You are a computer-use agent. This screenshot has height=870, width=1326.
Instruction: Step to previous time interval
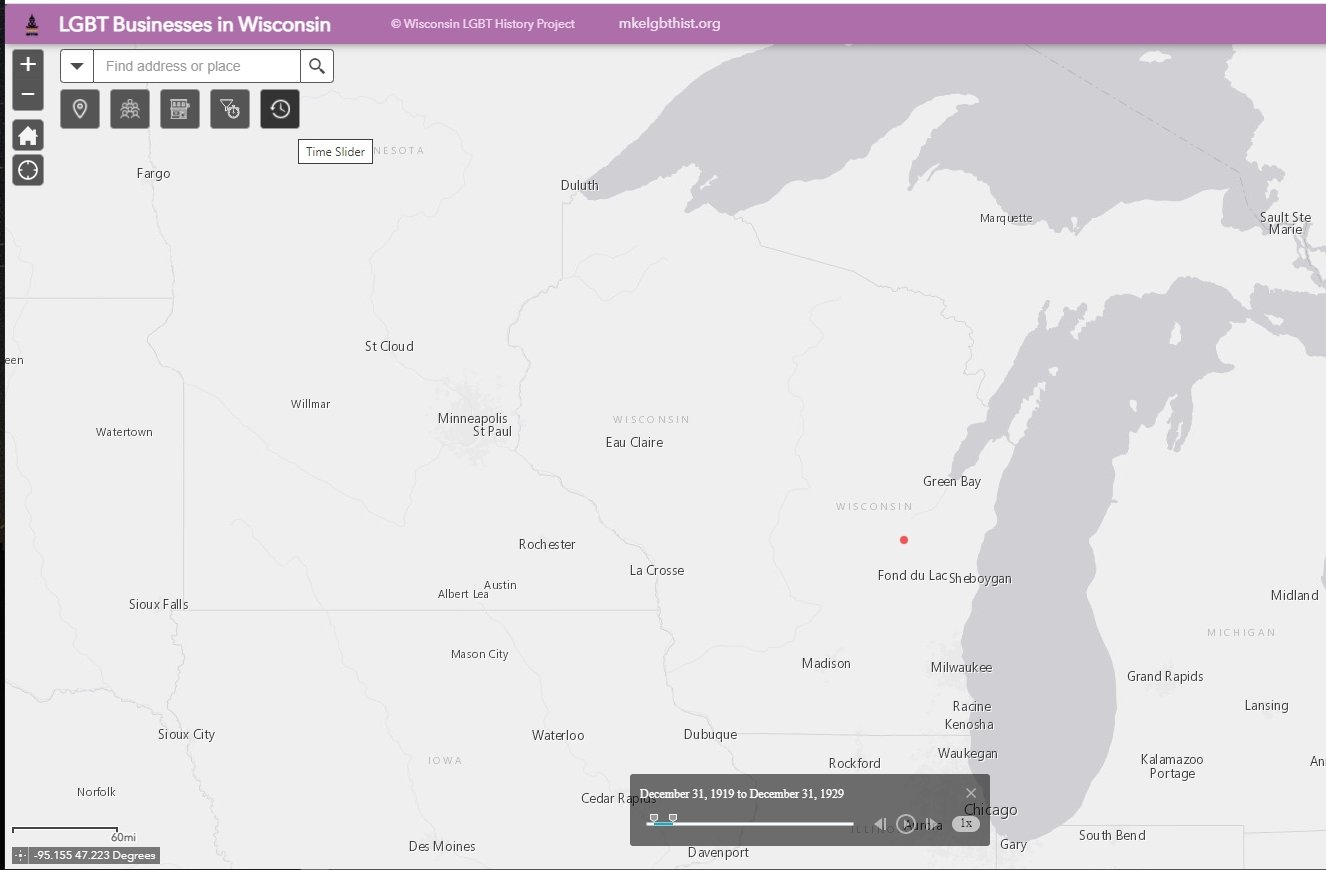(880, 824)
